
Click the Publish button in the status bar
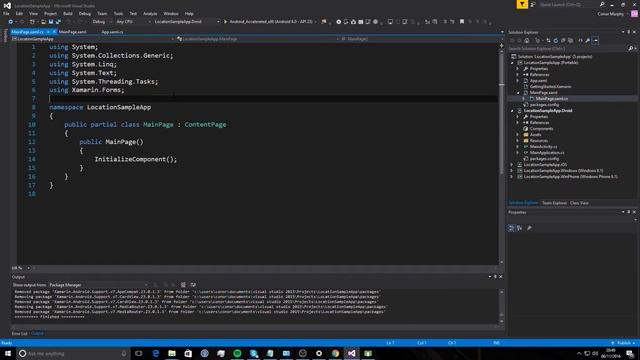(623, 343)
